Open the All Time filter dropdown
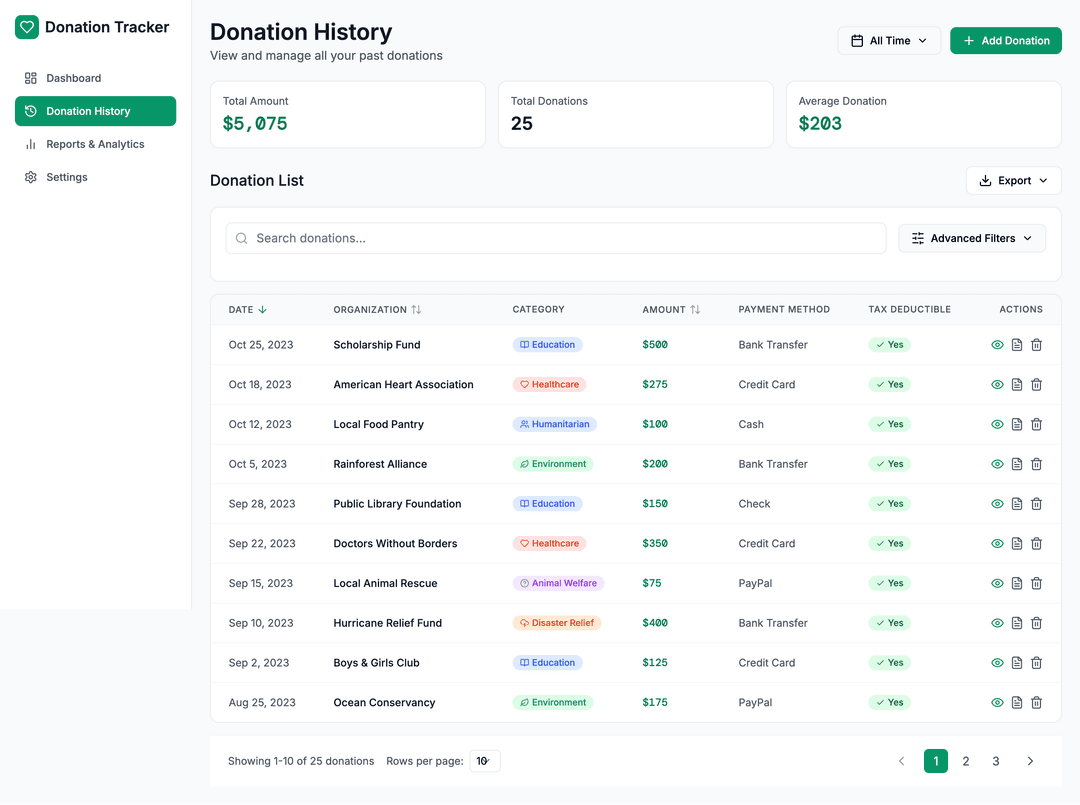 click(x=889, y=40)
